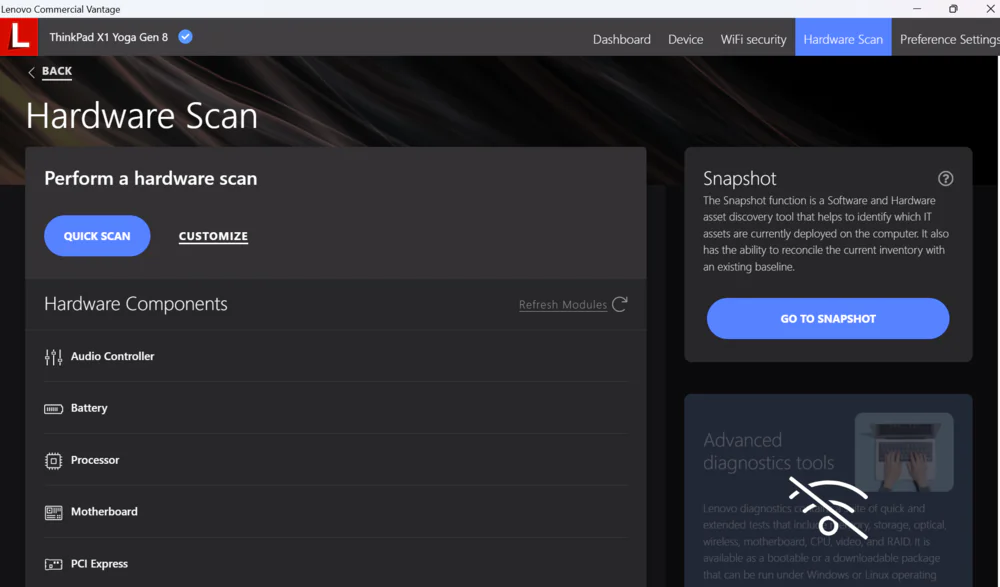Click the blue verified checkmark badge
Screen dimensions: 1000x587
[185, 37]
